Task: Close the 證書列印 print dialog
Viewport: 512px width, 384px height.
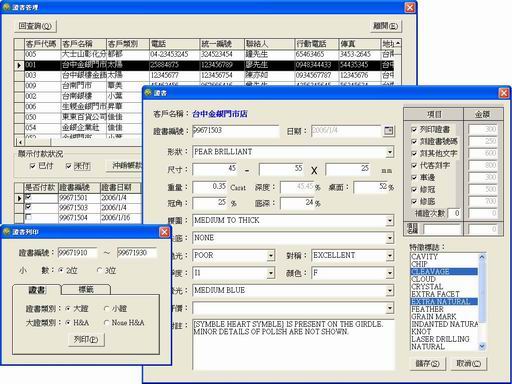Action: tap(165, 232)
